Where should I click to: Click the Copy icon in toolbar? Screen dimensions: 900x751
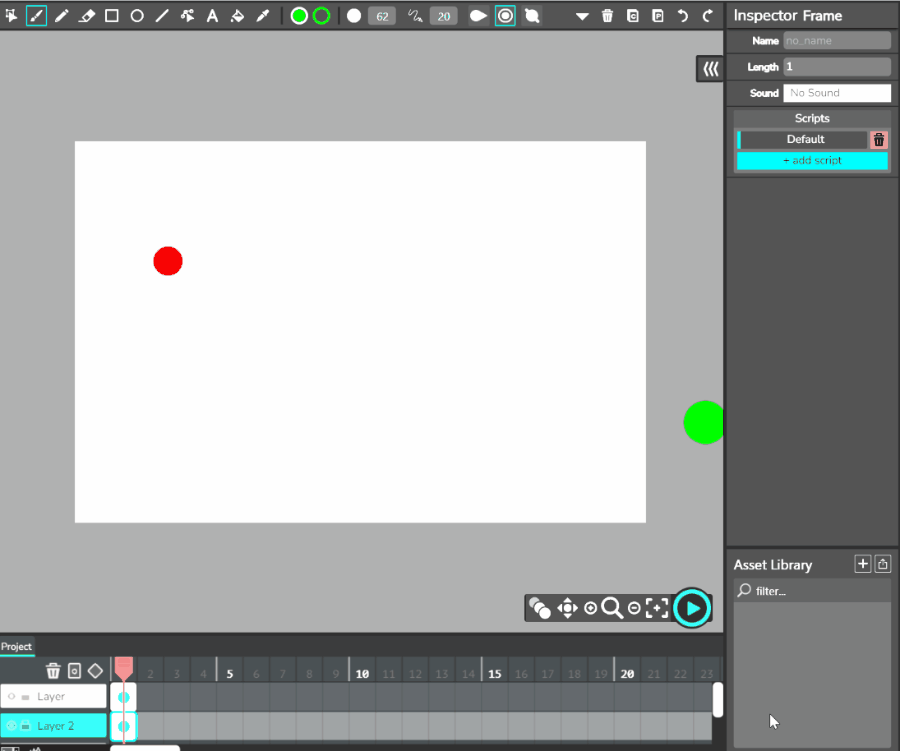(633, 16)
